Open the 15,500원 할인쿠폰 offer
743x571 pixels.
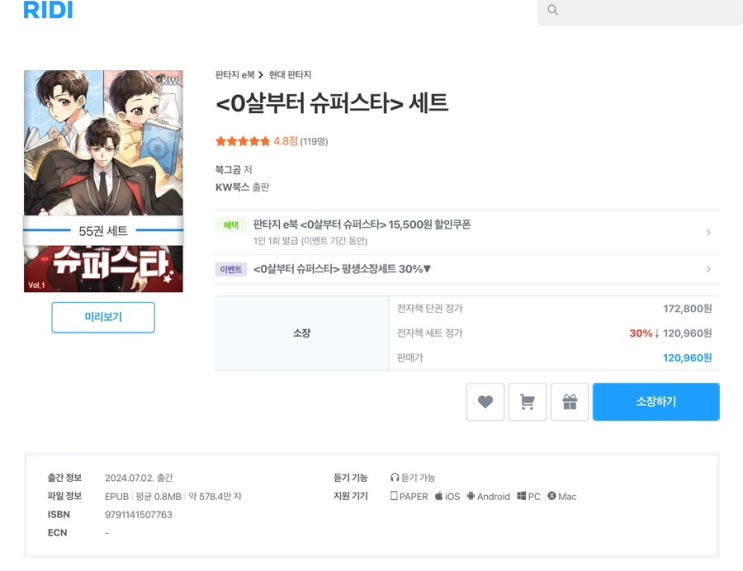(x=362, y=225)
